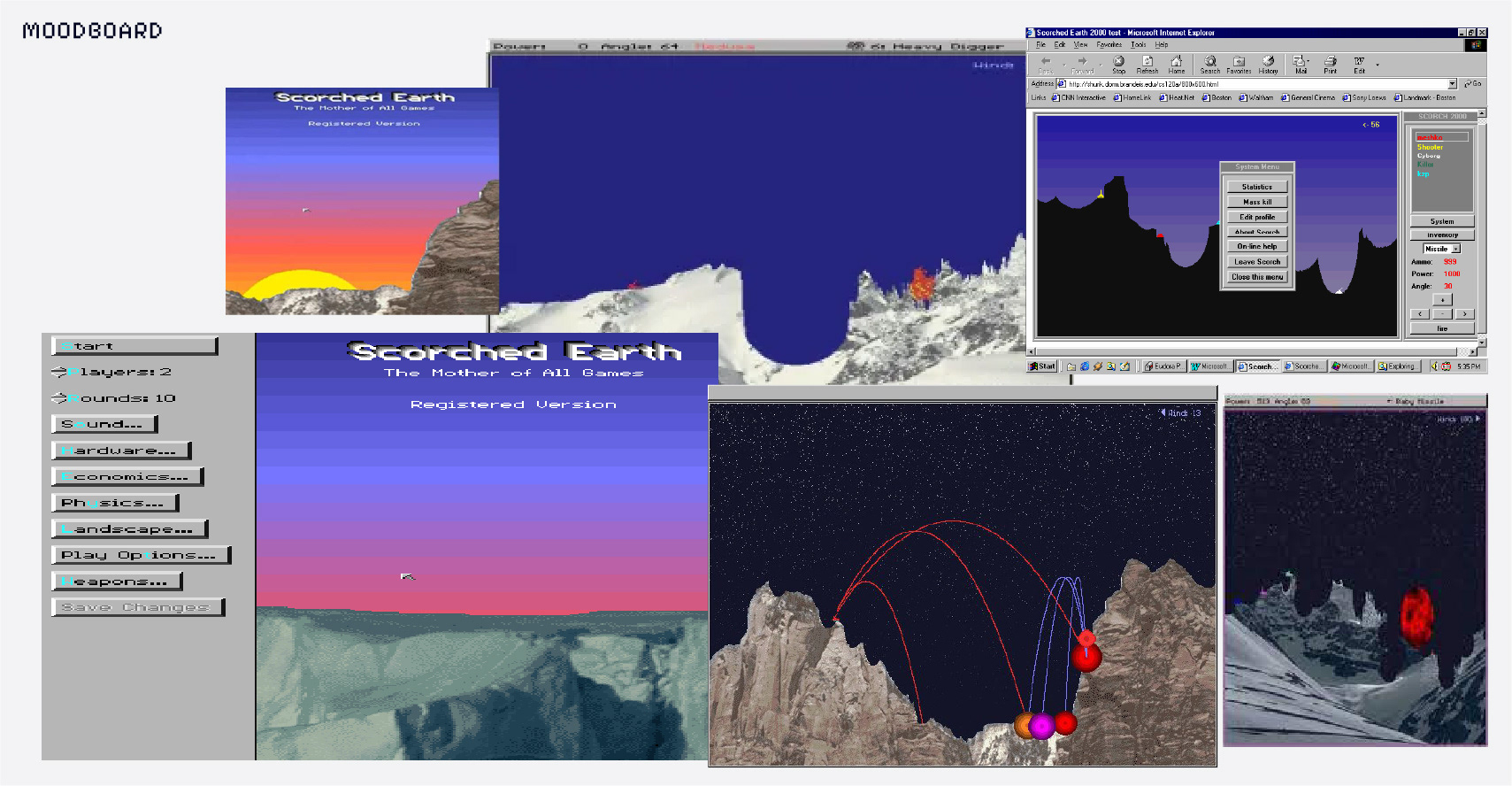Select player Shooter in the player list
Viewport: 1512px width, 786px height.
pos(1430,147)
